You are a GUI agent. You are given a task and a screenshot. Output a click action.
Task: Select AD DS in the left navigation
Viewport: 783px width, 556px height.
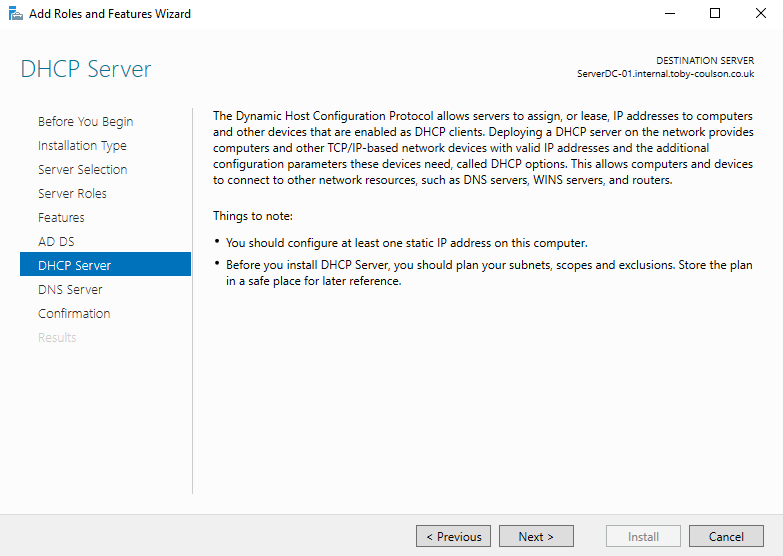tap(56, 242)
